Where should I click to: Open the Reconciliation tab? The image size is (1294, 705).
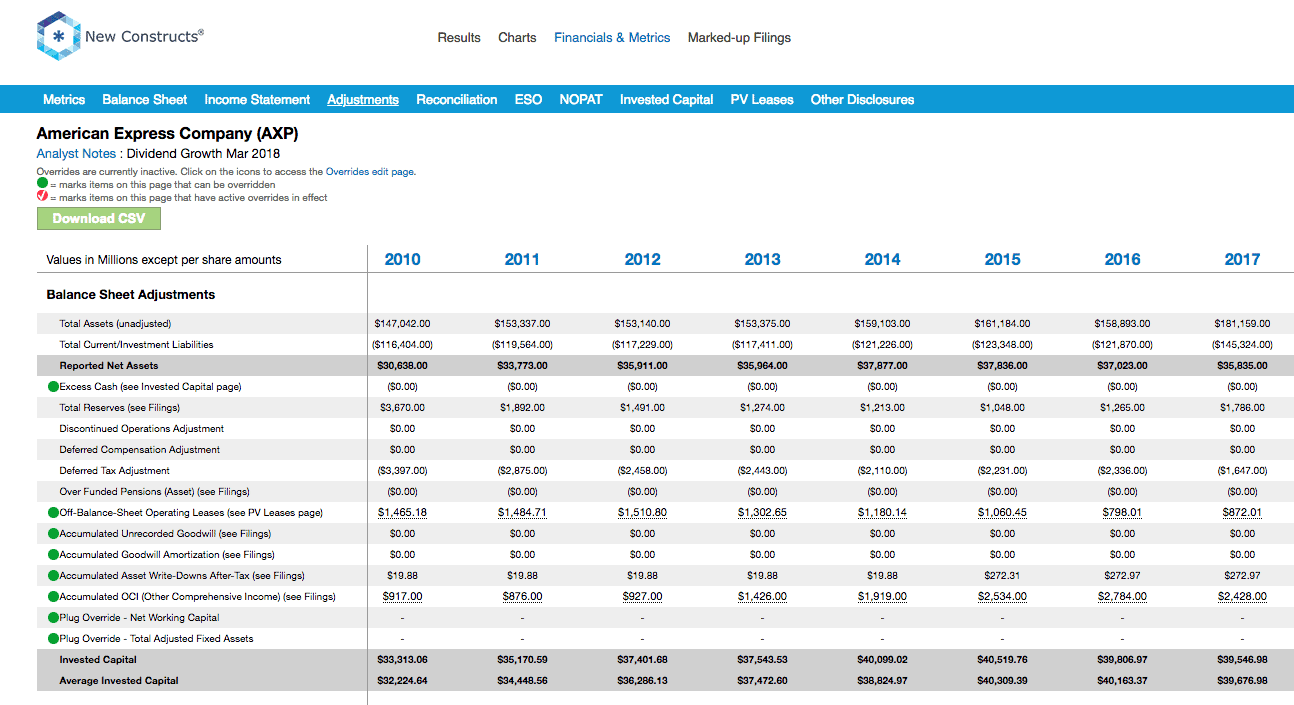point(457,100)
